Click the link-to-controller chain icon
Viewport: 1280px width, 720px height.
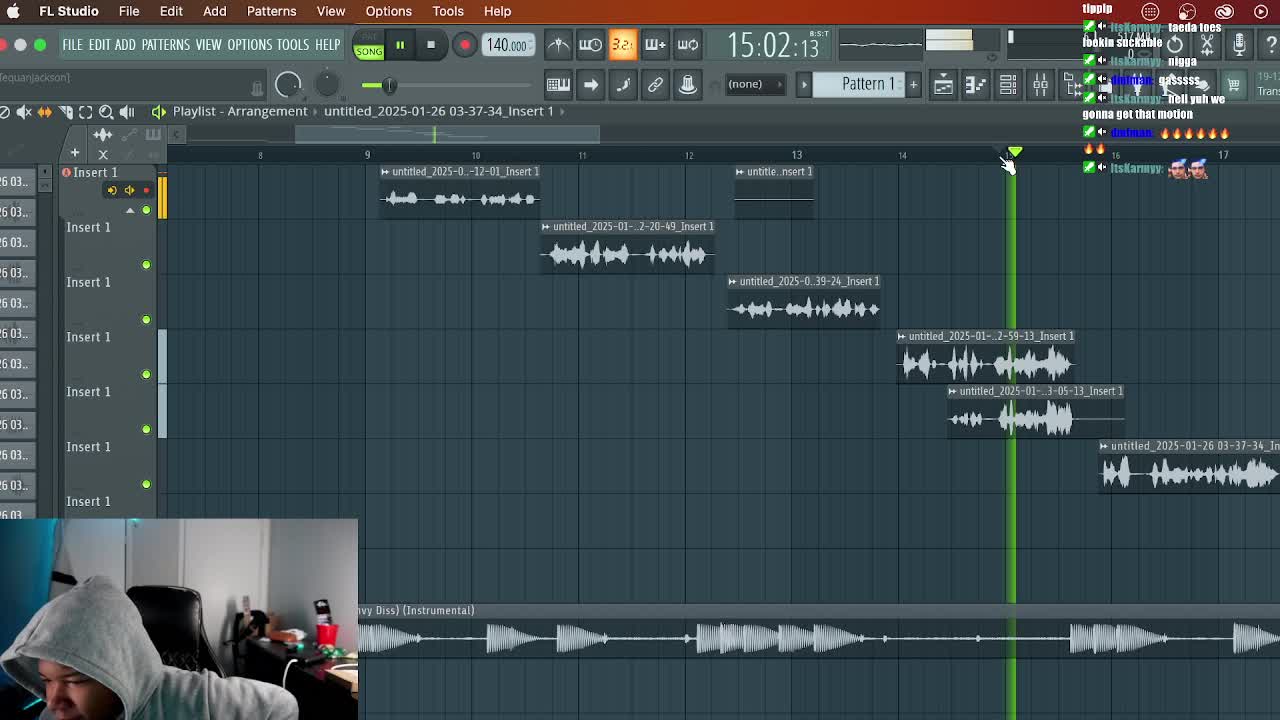[655, 85]
